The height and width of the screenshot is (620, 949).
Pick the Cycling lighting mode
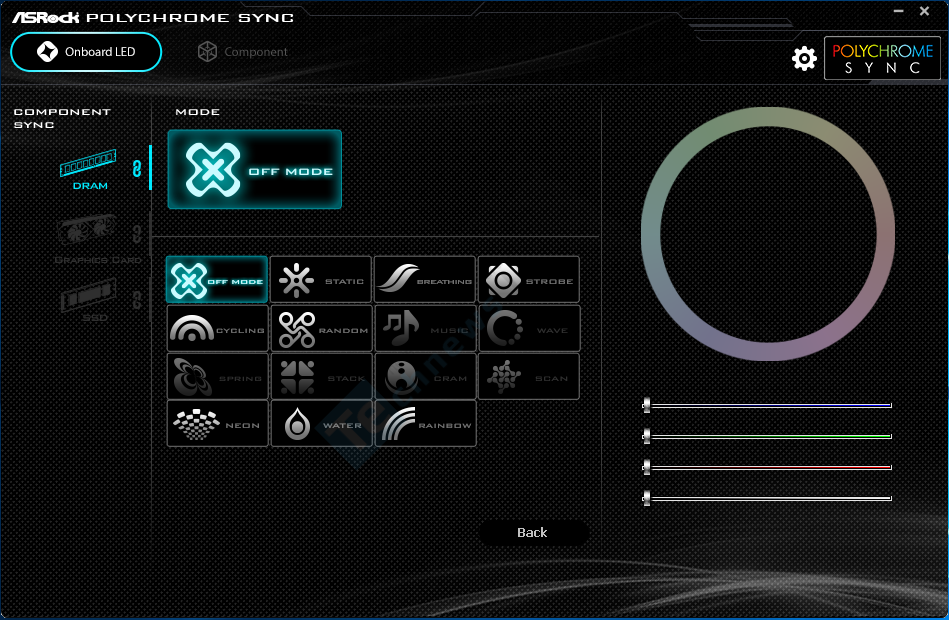(217, 329)
